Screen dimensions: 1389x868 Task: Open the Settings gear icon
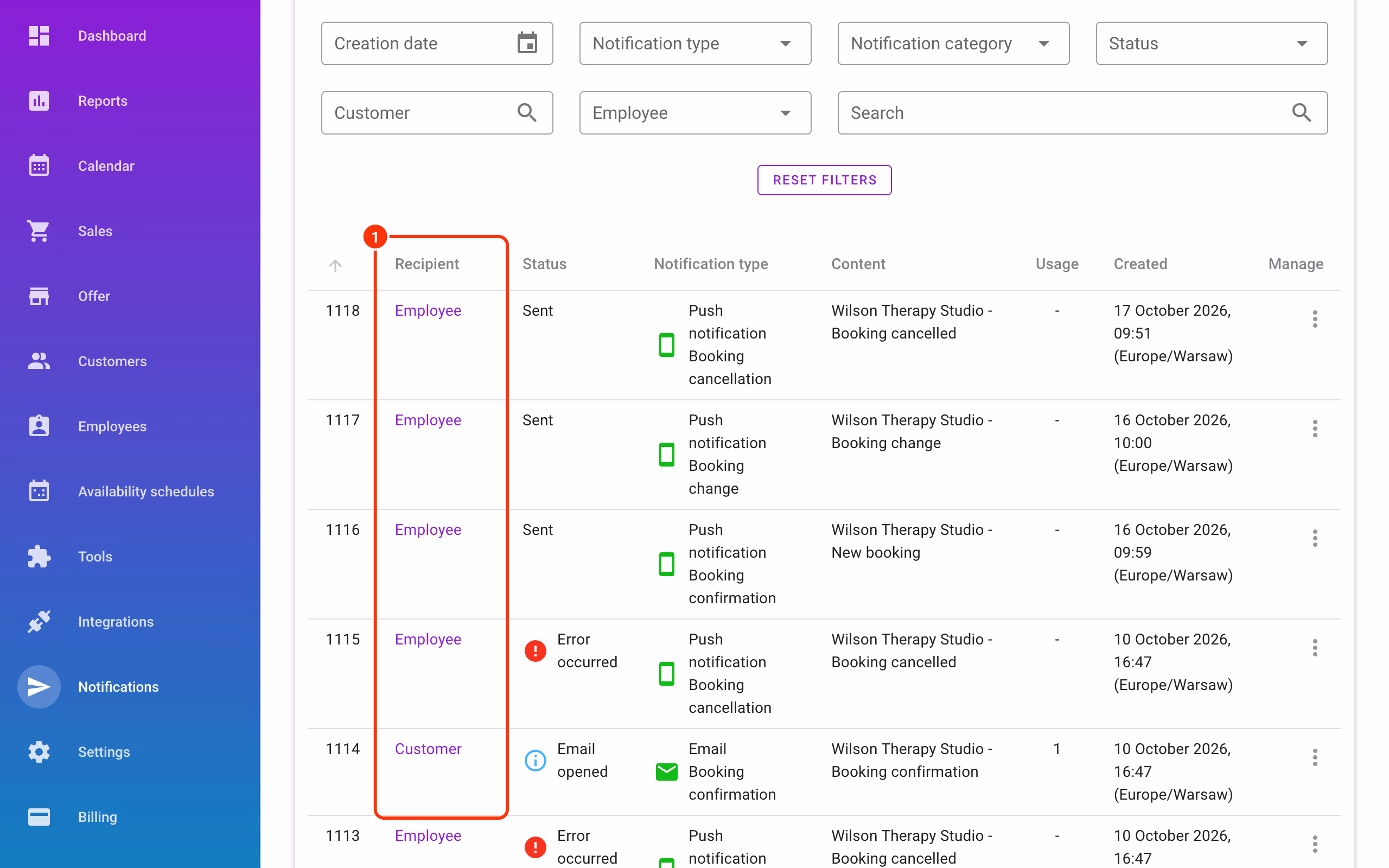(39, 751)
